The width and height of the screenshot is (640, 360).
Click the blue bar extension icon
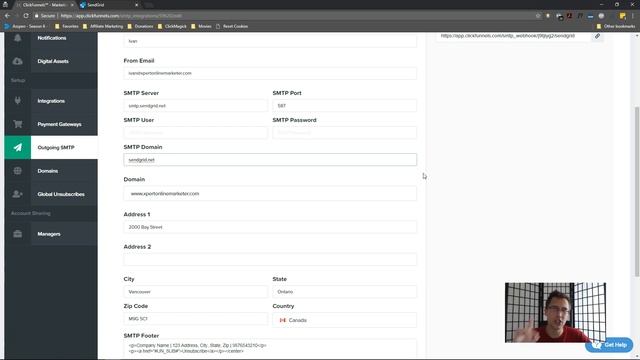590,16
